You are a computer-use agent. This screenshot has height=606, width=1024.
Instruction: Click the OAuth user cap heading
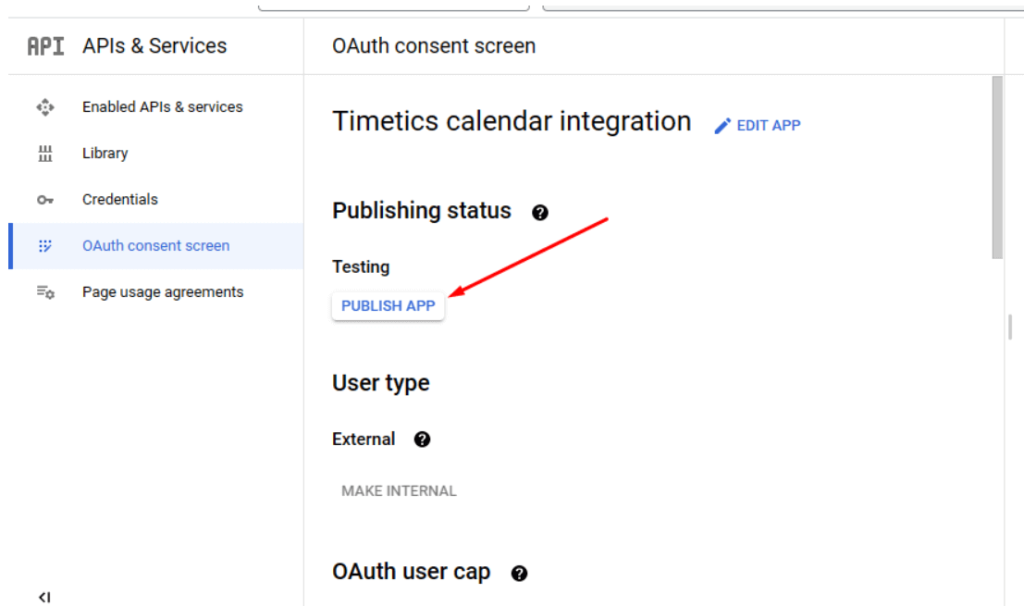(x=411, y=572)
